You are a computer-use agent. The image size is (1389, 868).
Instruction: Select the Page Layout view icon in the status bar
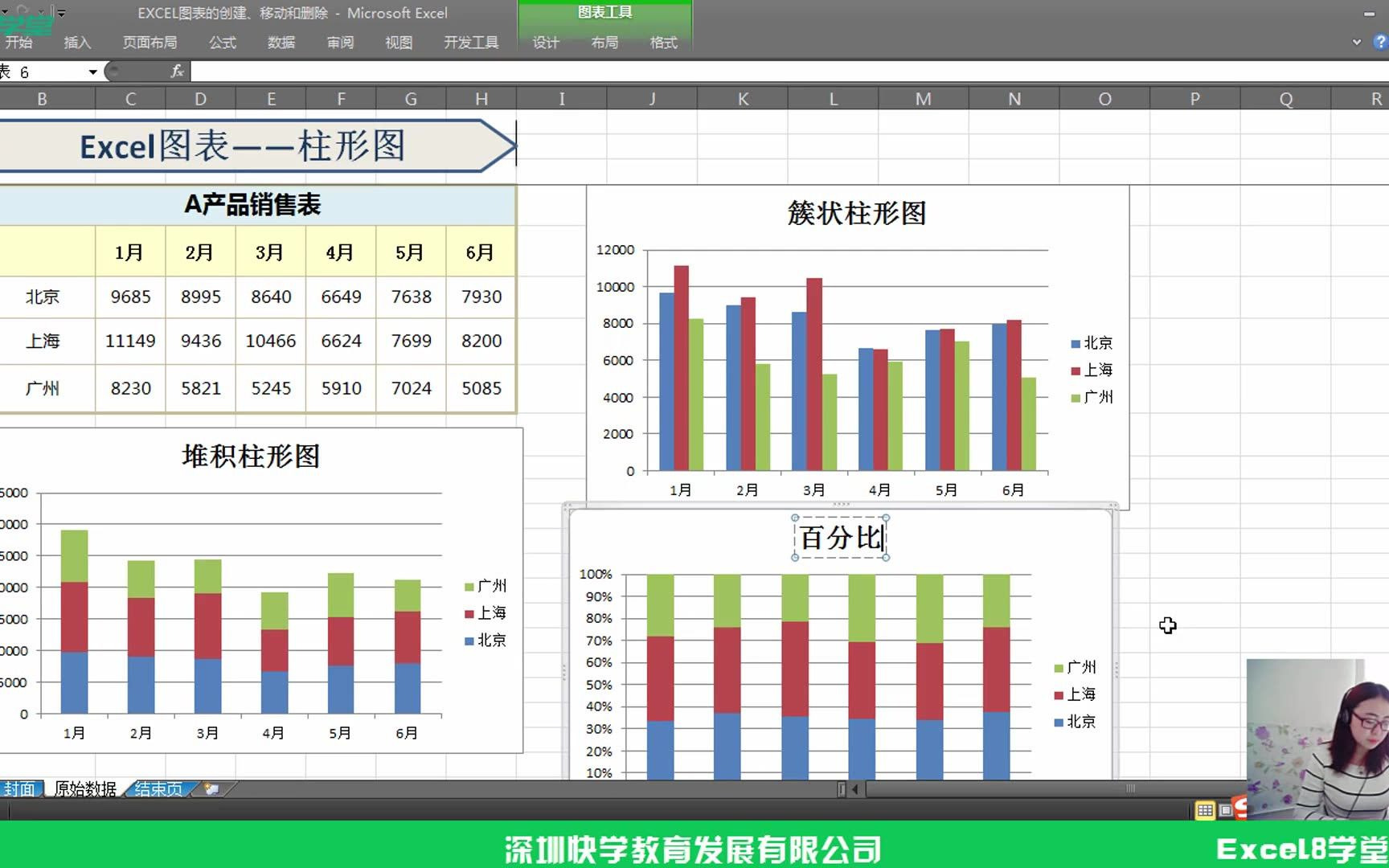1225,810
